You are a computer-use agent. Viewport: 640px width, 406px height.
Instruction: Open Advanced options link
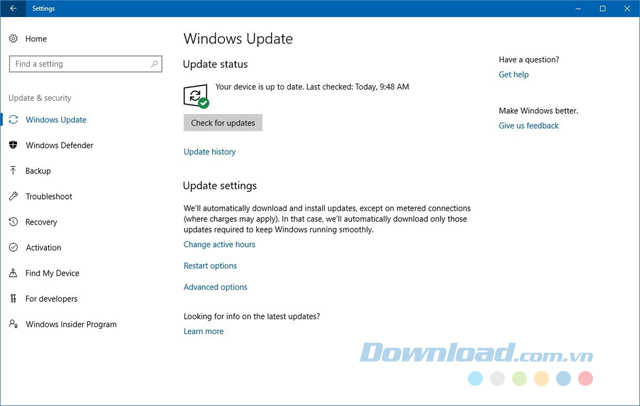[215, 287]
